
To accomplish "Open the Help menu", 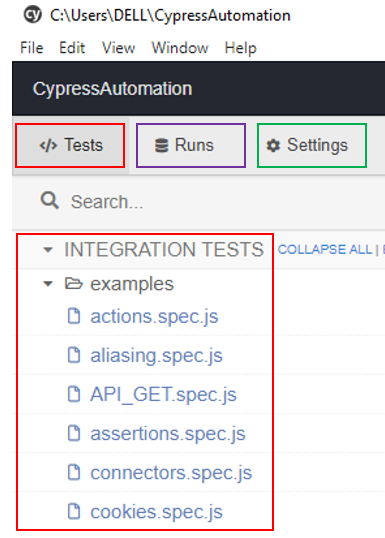I will tap(241, 48).
